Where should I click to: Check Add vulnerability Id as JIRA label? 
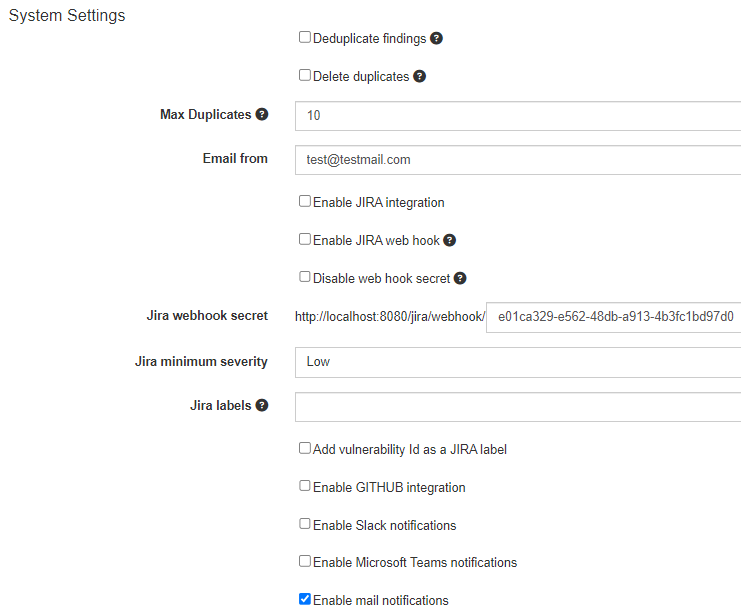pyautogui.click(x=305, y=449)
